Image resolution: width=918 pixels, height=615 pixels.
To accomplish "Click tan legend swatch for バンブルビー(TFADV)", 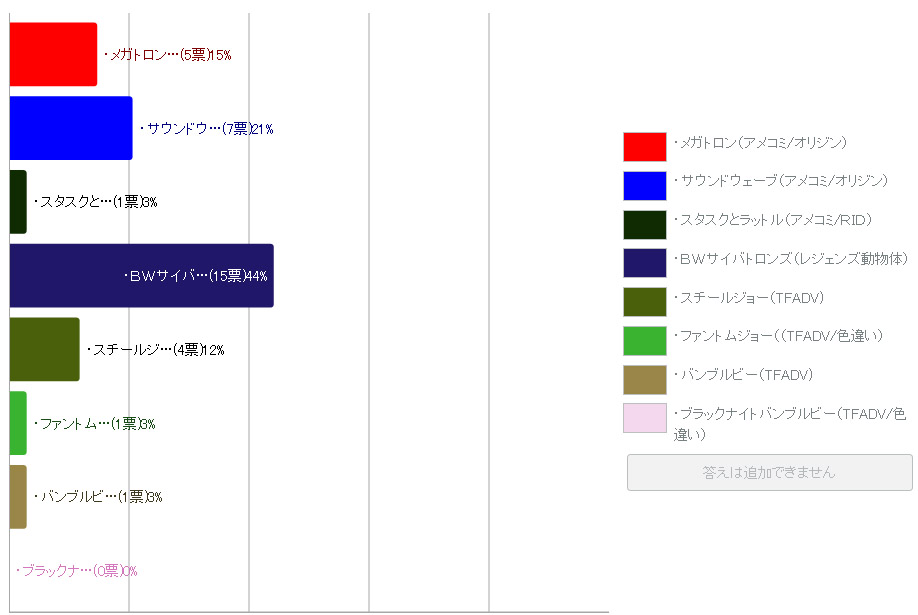I will (645, 380).
